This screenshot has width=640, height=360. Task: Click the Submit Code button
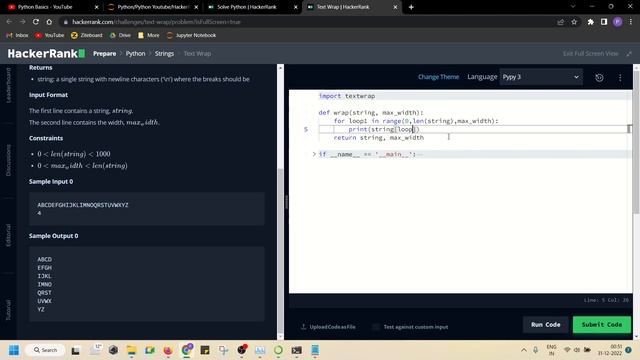click(602, 324)
